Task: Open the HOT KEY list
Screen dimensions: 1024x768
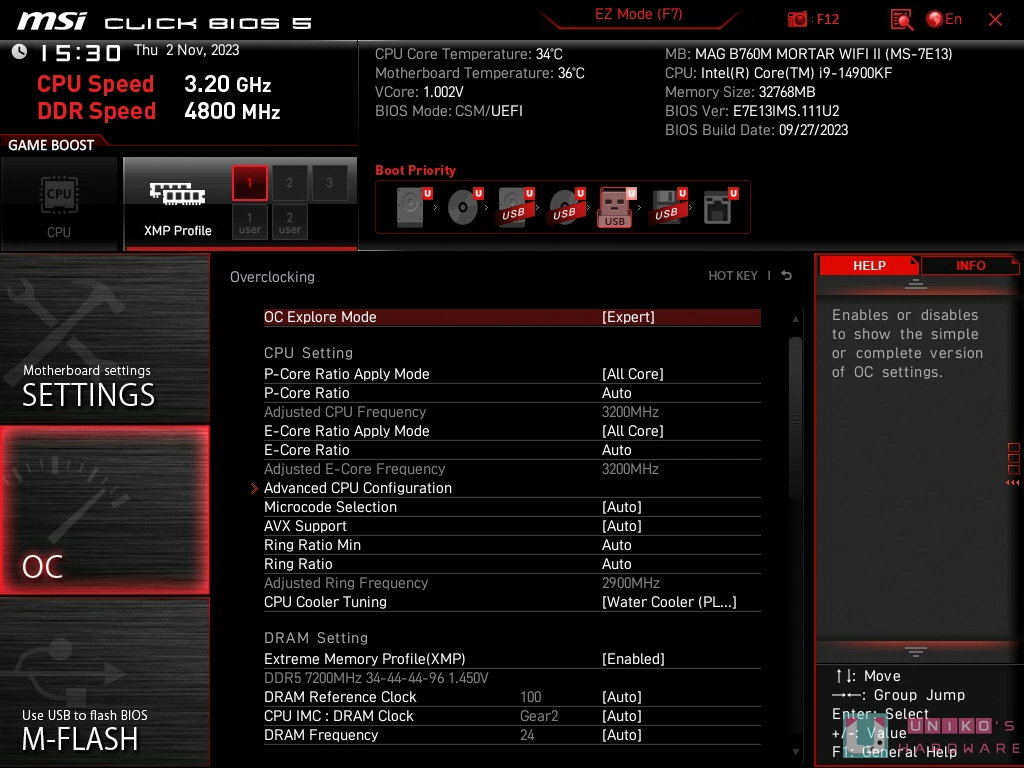Action: pos(733,276)
